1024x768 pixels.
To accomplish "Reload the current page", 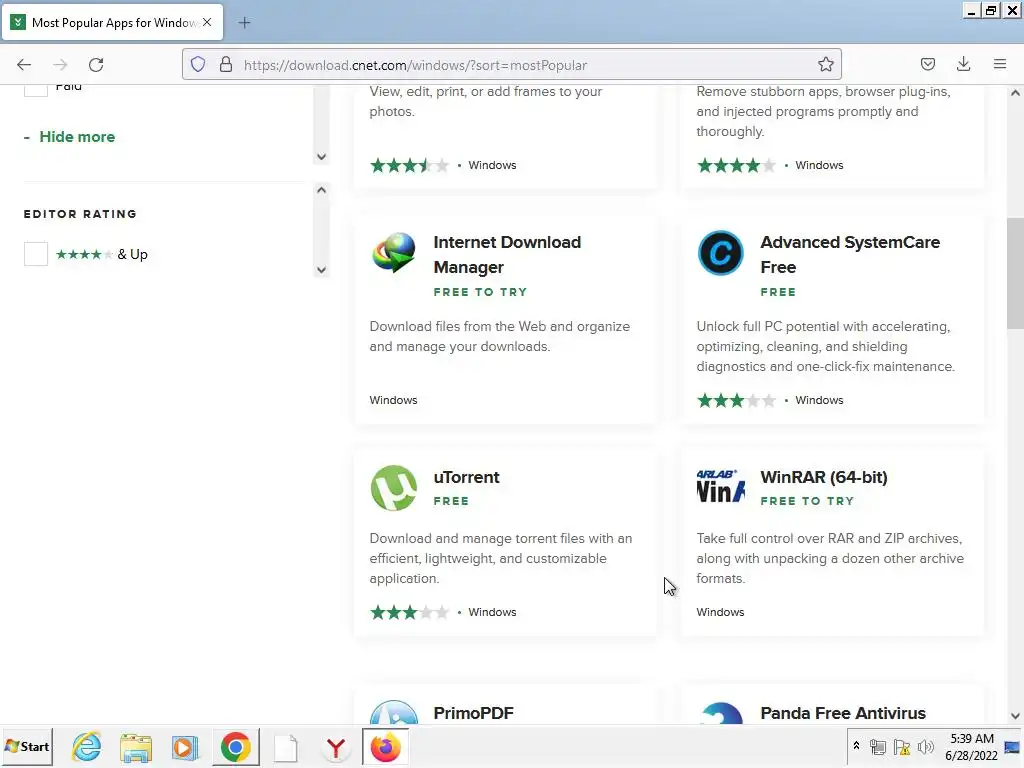I will (96, 65).
